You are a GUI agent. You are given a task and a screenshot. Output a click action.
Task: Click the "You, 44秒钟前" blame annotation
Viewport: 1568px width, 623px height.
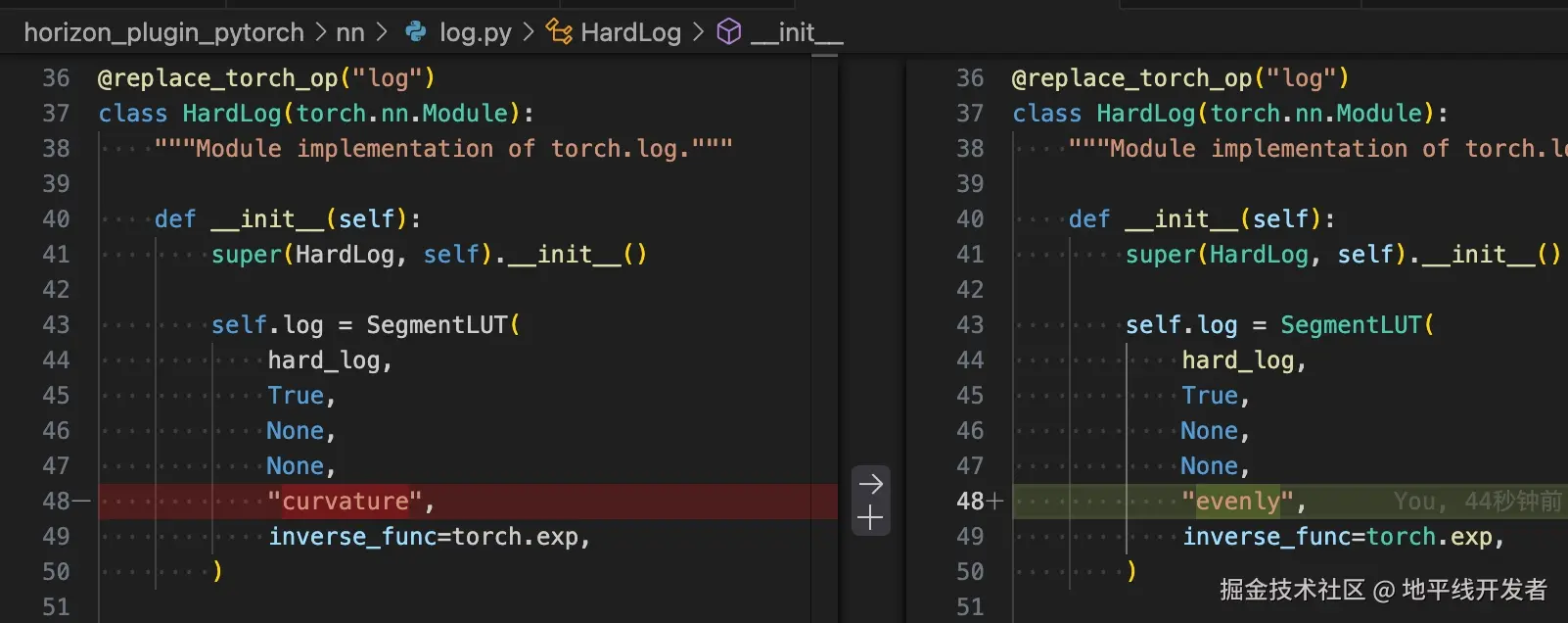click(1477, 502)
